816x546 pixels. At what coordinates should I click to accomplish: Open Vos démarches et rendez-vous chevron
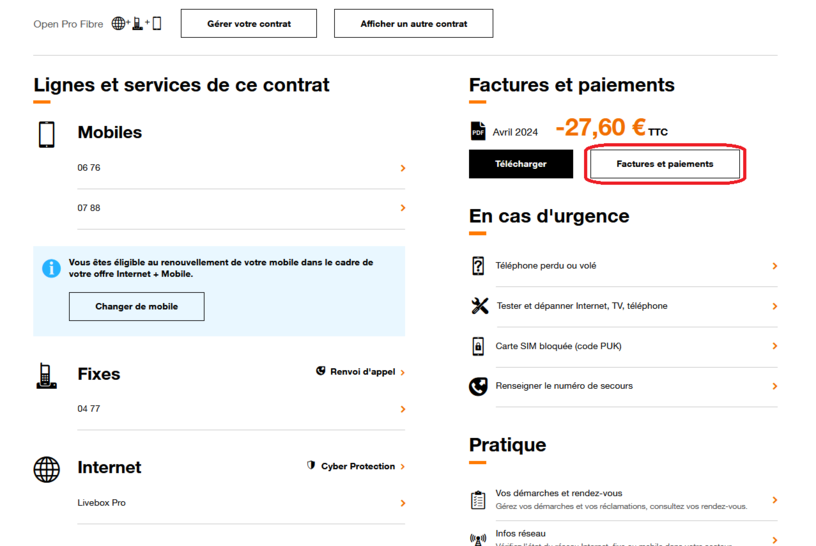(774, 500)
